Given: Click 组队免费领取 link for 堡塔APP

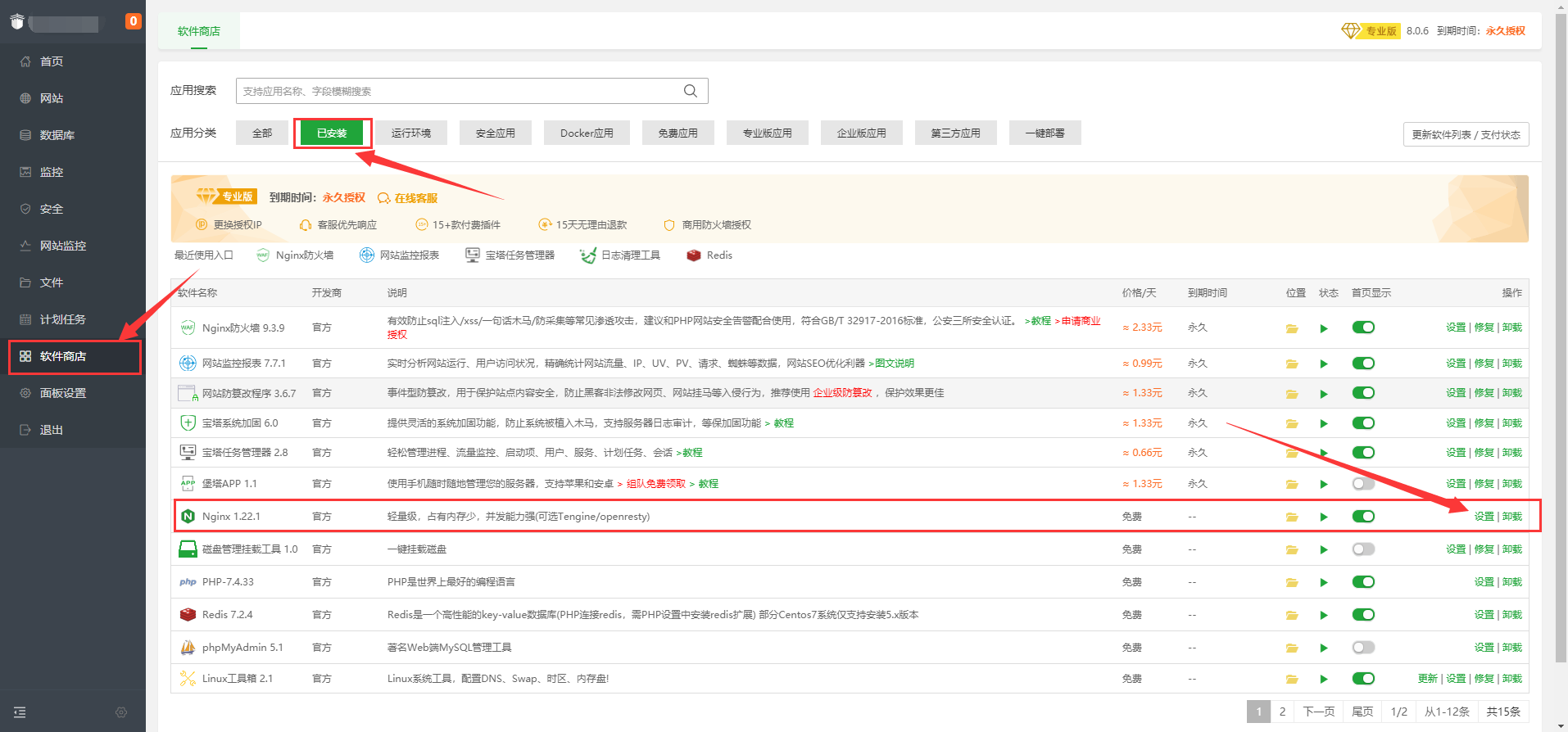Looking at the screenshot, I should point(656,484).
